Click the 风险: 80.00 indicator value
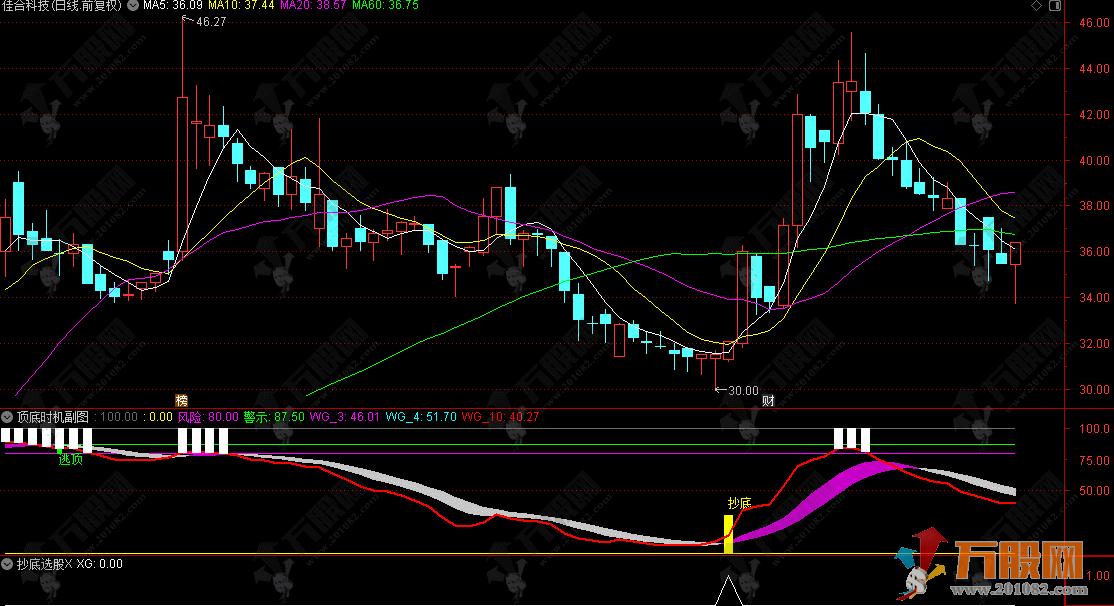This screenshot has height=606, width=1114. (208, 416)
